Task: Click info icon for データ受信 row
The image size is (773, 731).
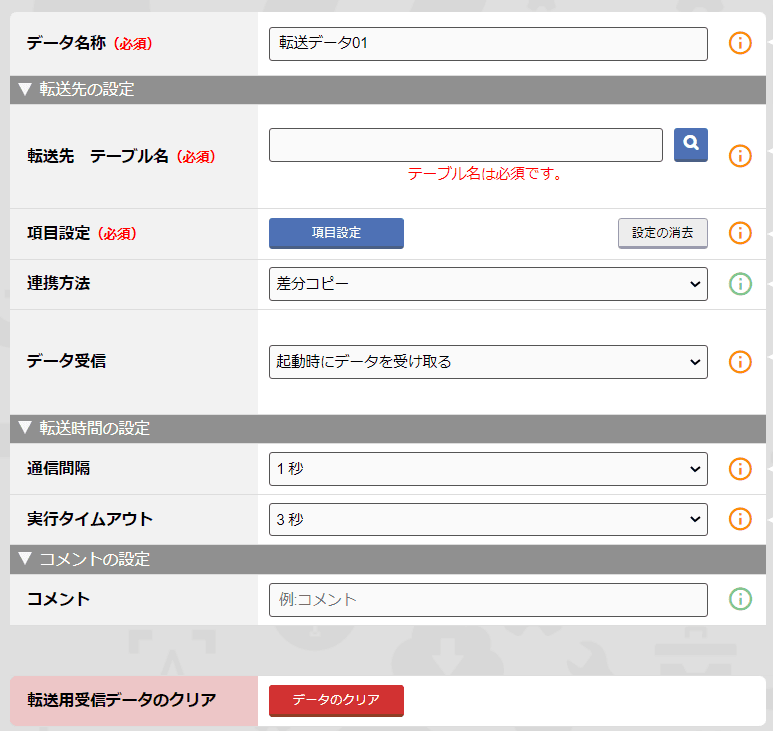Action: [x=739, y=362]
